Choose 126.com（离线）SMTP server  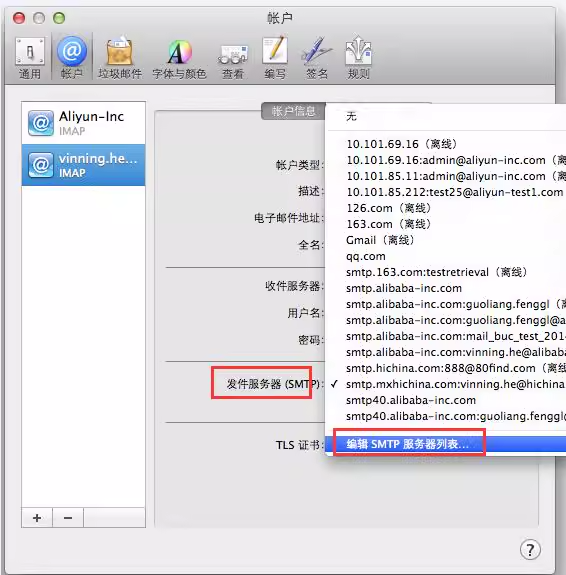(445, 208)
